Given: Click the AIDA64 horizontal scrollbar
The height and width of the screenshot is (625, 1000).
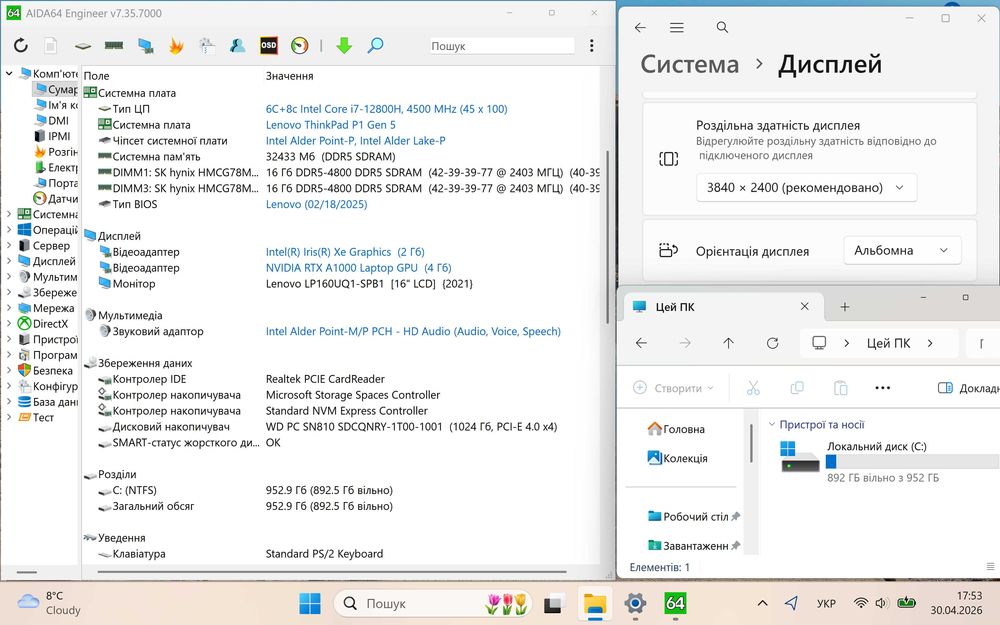Looking at the screenshot, I should (332, 572).
